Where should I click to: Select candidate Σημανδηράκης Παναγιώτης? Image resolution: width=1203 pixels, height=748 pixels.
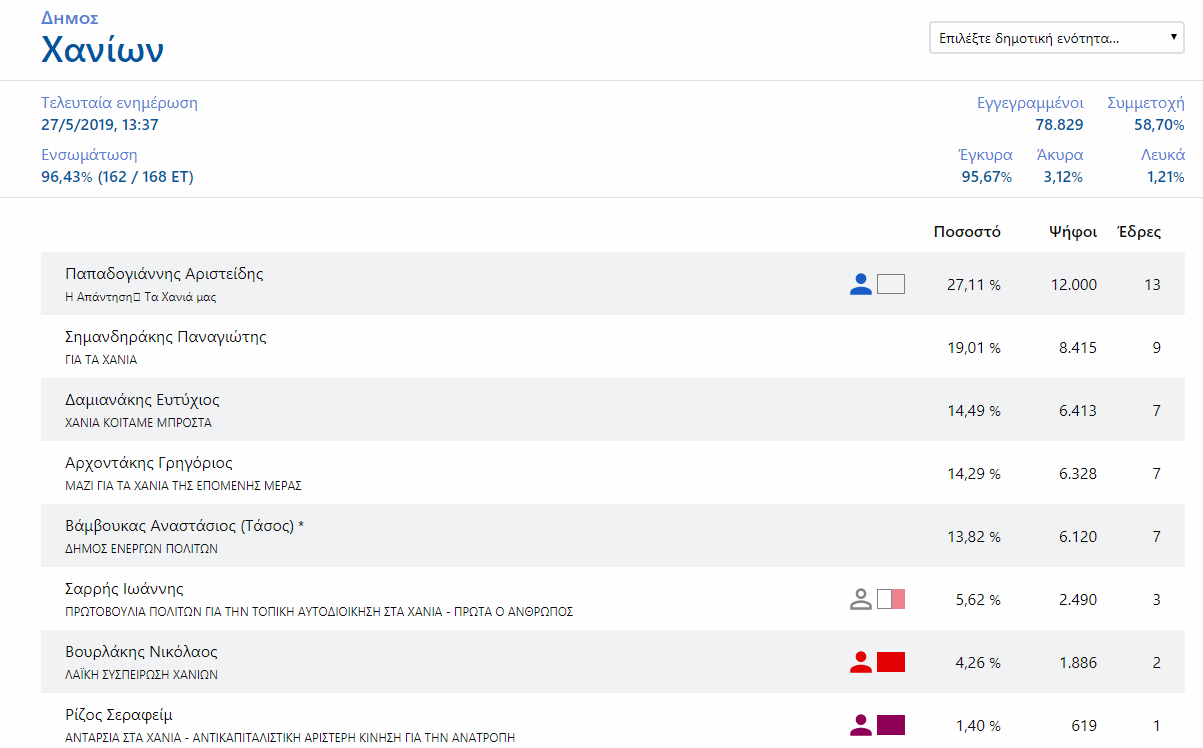point(166,337)
